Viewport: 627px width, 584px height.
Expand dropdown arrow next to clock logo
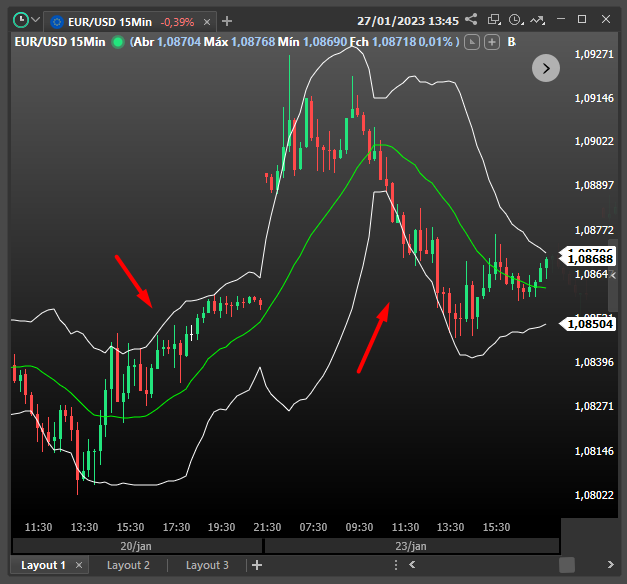(x=36, y=20)
